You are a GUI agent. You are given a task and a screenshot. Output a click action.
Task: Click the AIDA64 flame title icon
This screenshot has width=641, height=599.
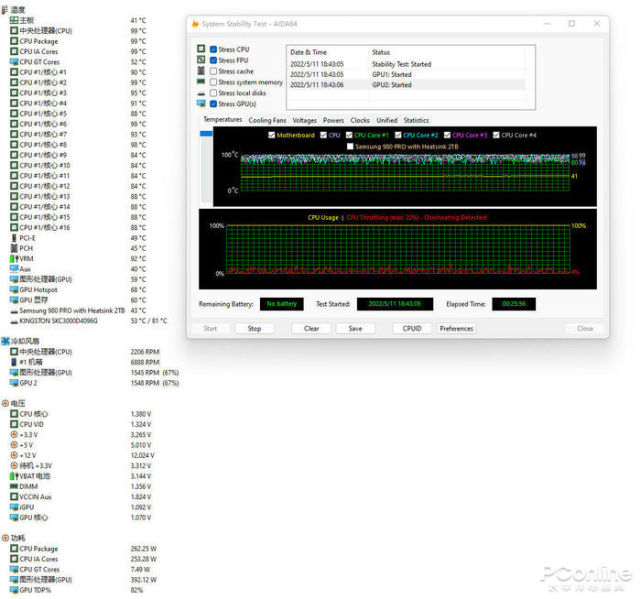coord(195,24)
